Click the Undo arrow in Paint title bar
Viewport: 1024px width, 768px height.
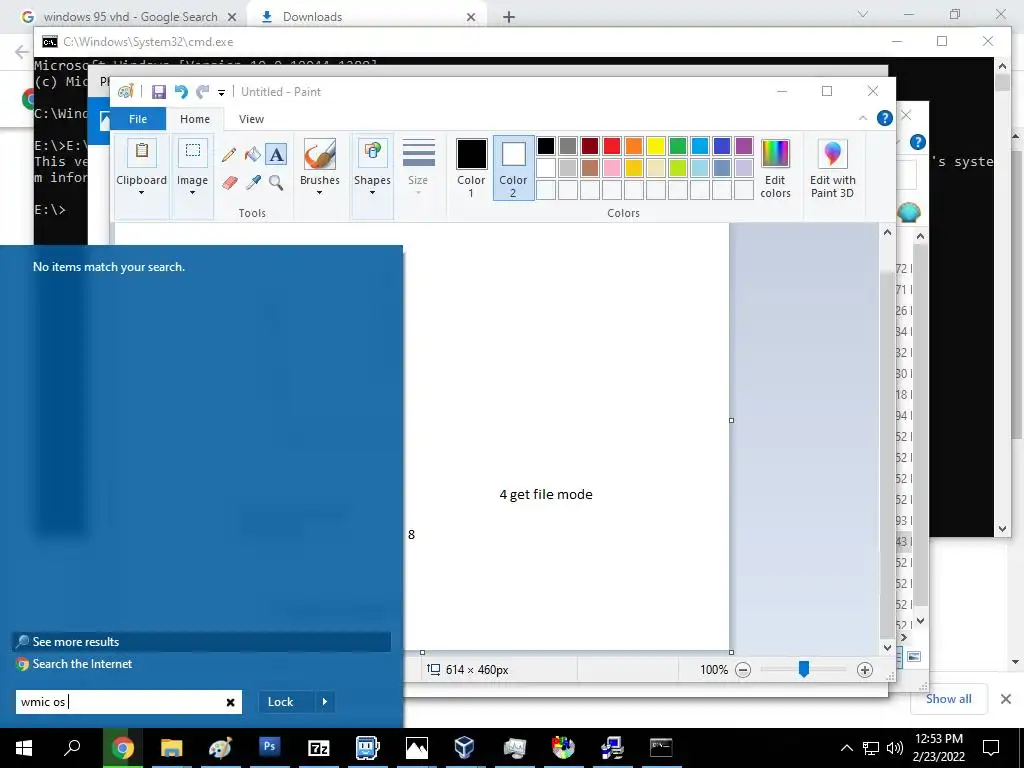tap(181, 92)
